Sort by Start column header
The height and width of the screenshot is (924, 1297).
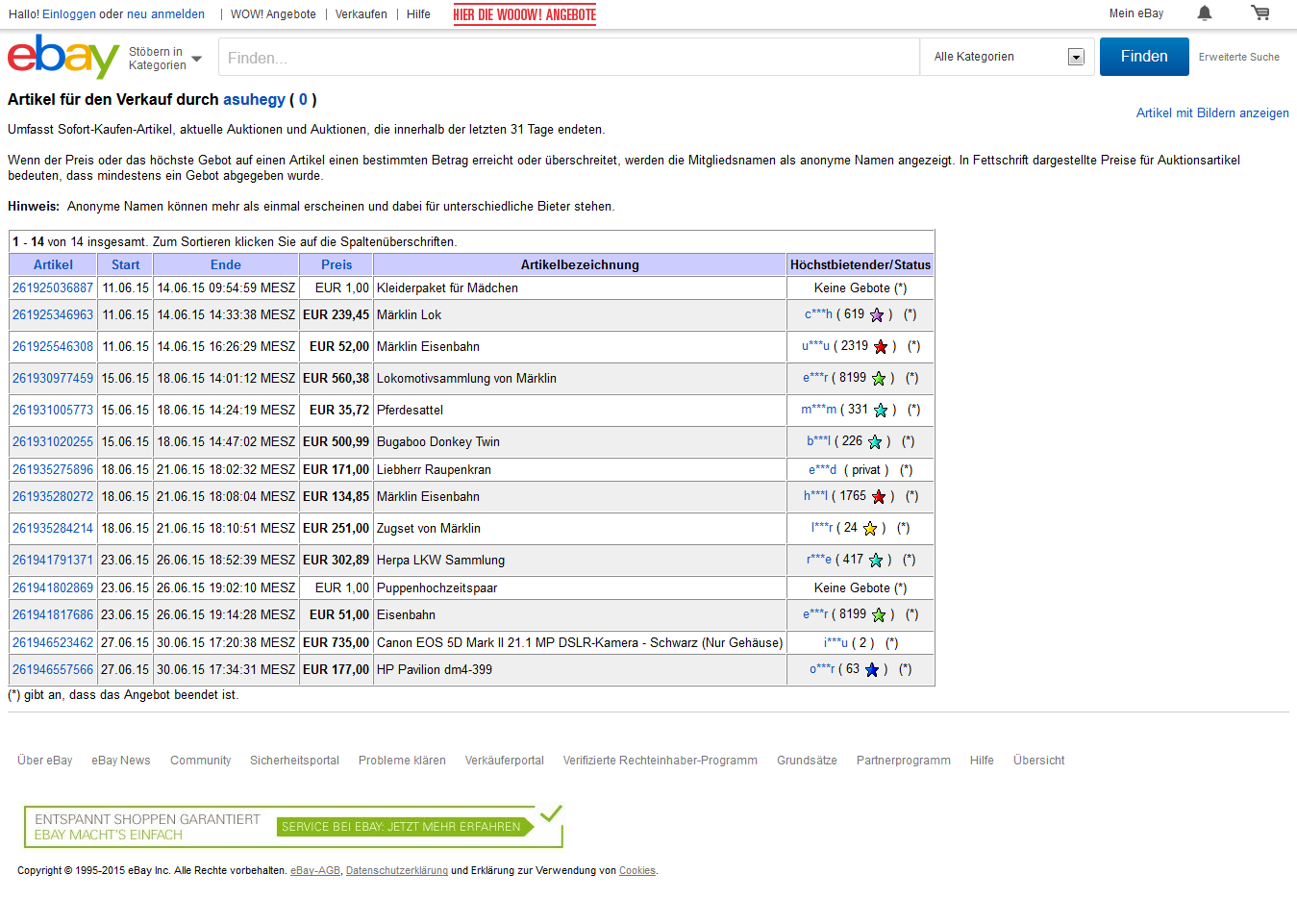tap(125, 264)
